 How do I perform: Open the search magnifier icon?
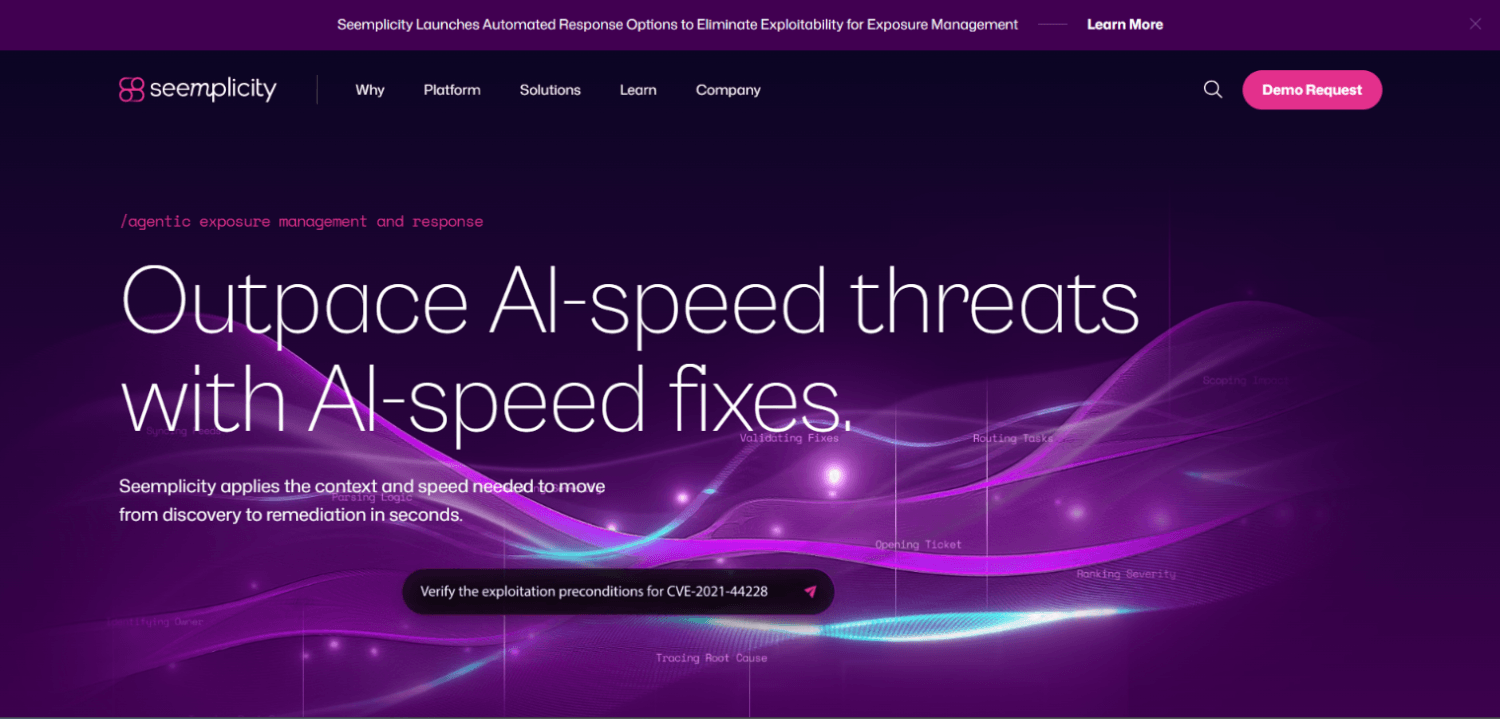pyautogui.click(x=1213, y=89)
